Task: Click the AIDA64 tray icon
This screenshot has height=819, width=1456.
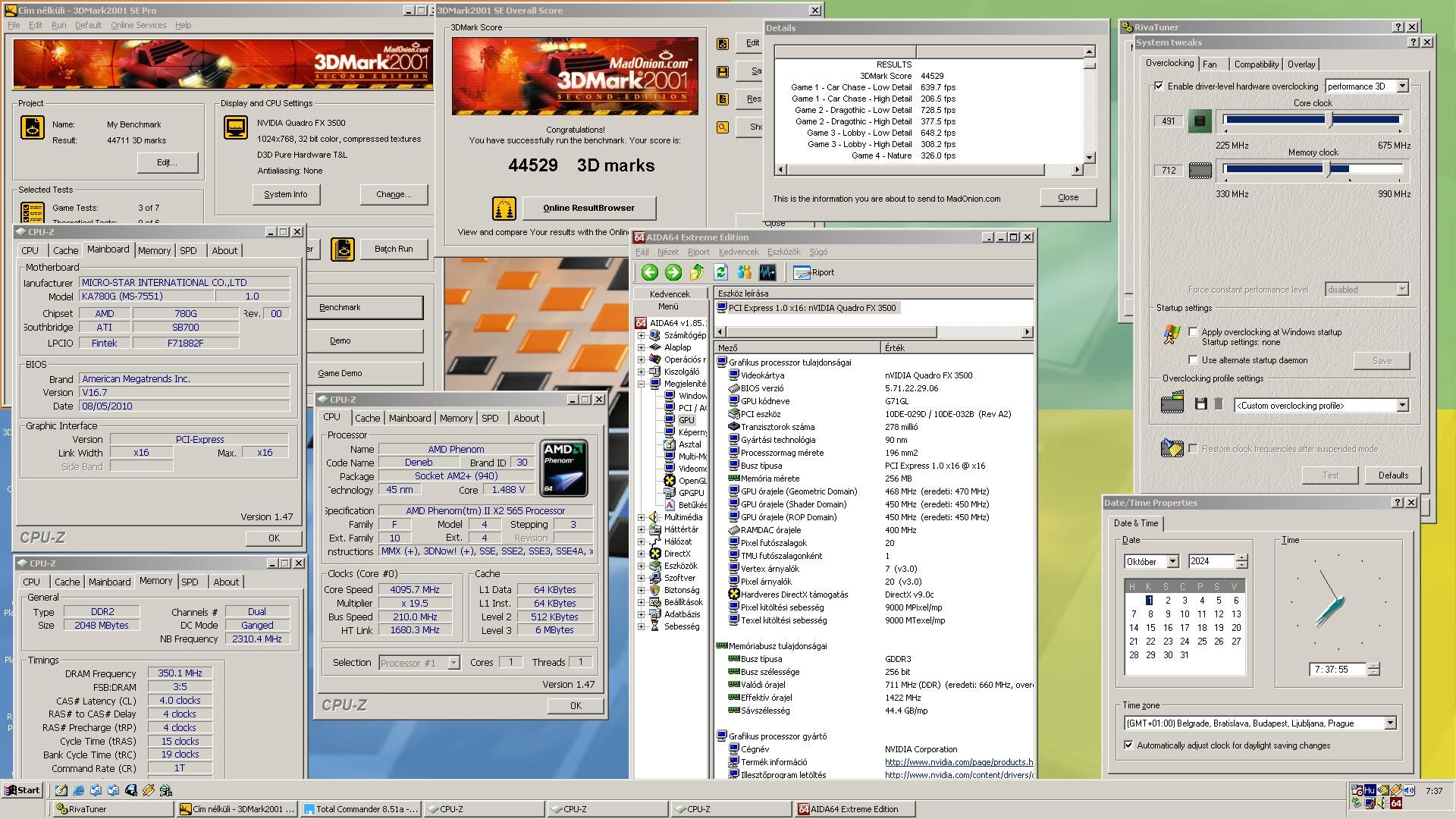Action: pyautogui.click(x=1396, y=803)
